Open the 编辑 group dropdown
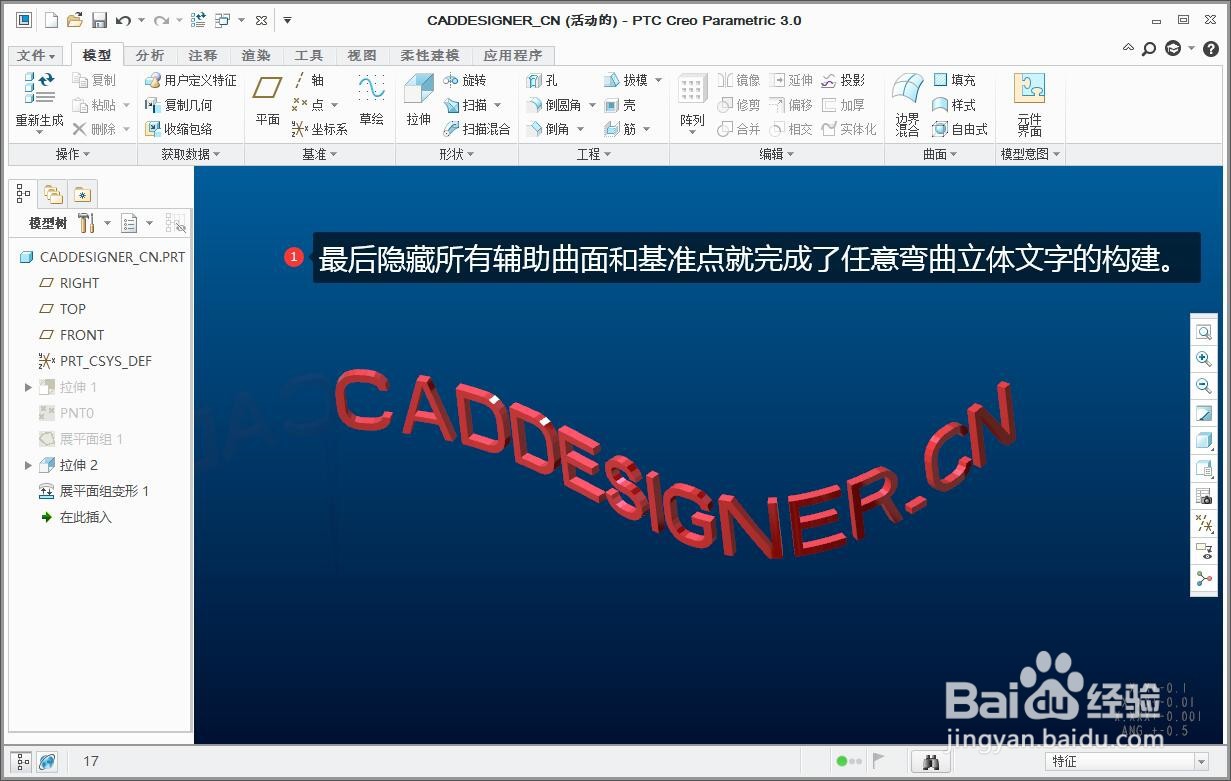 tap(777, 154)
